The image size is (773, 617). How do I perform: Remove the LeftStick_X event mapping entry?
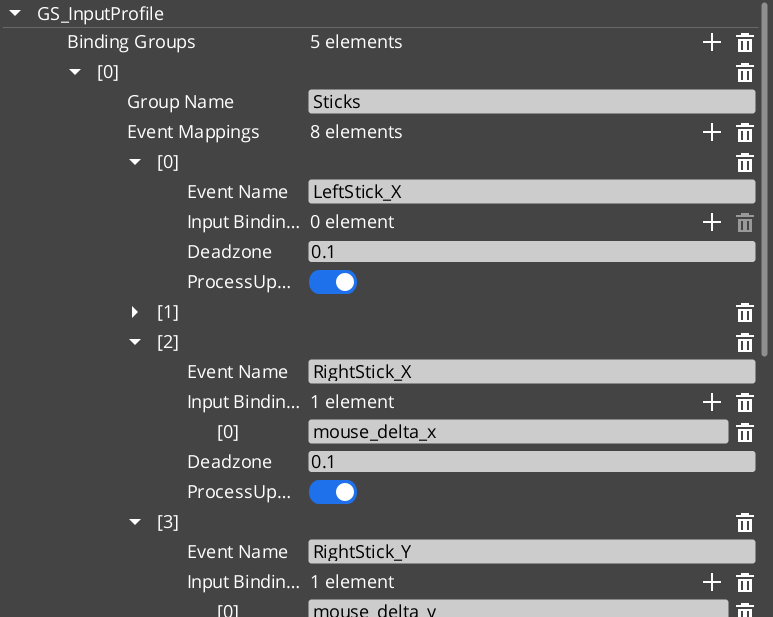point(744,162)
